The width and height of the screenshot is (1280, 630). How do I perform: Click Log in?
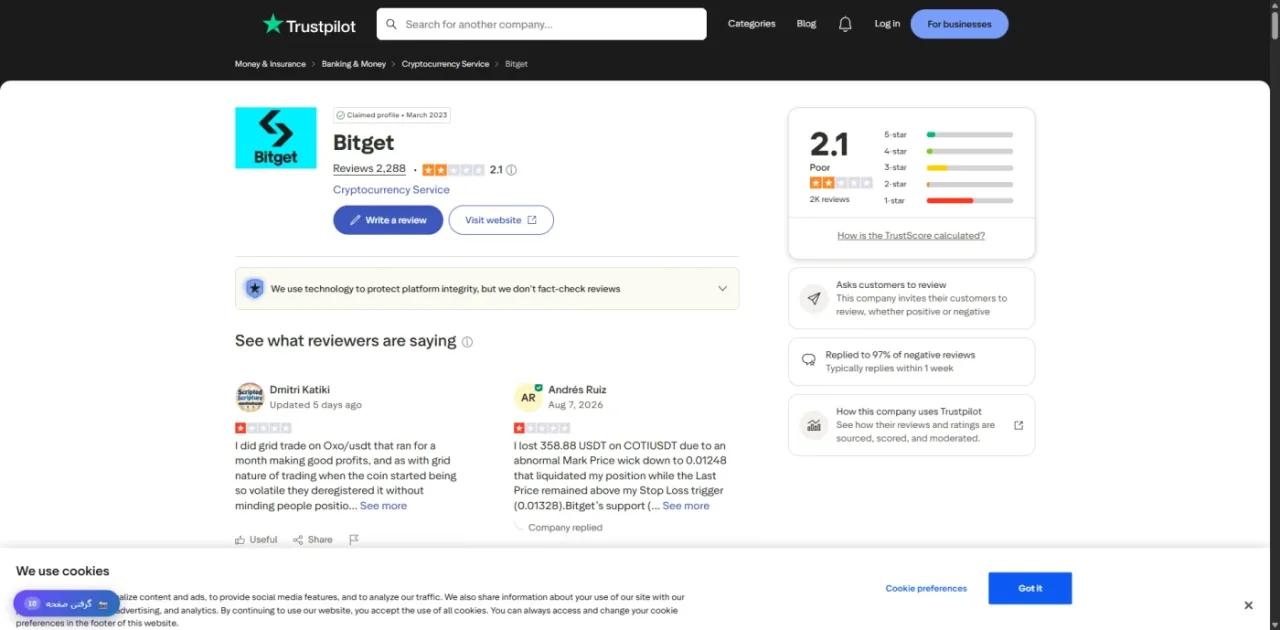[887, 24]
